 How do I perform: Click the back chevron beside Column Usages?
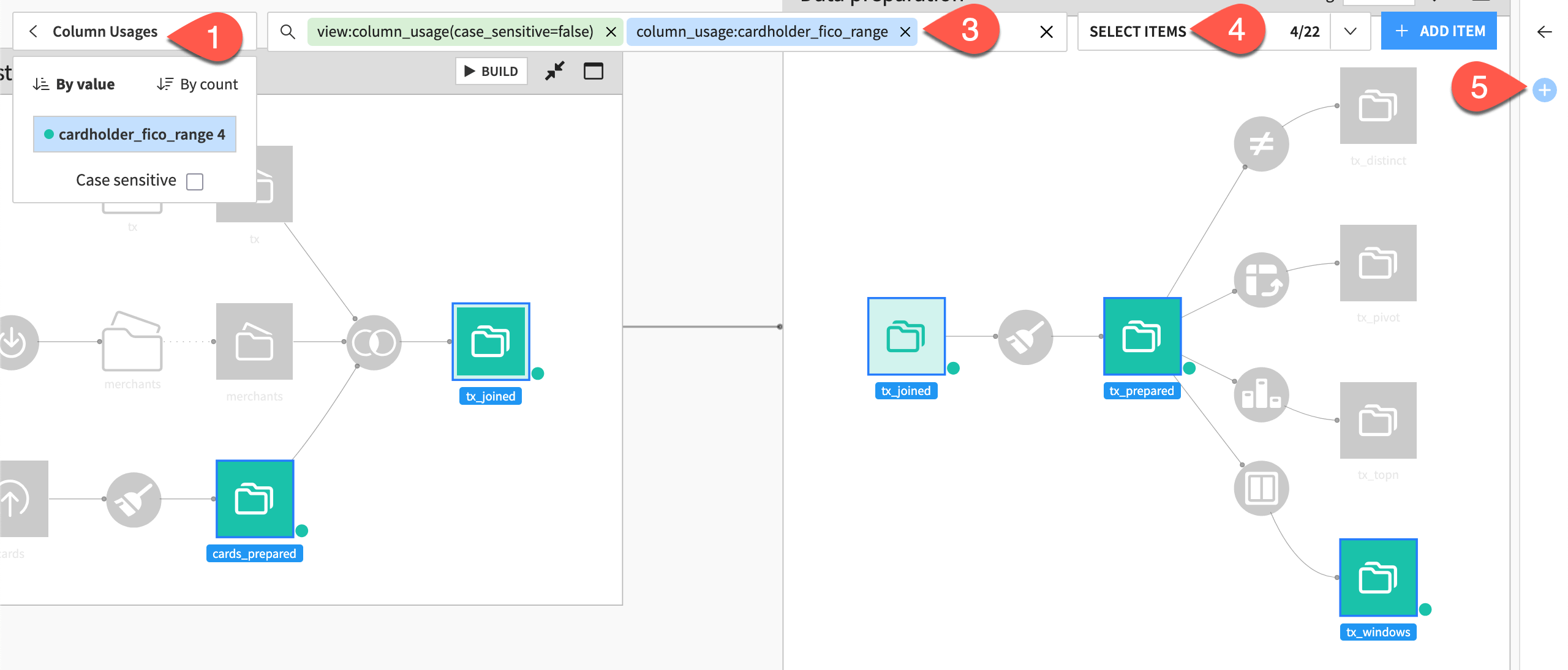click(32, 31)
